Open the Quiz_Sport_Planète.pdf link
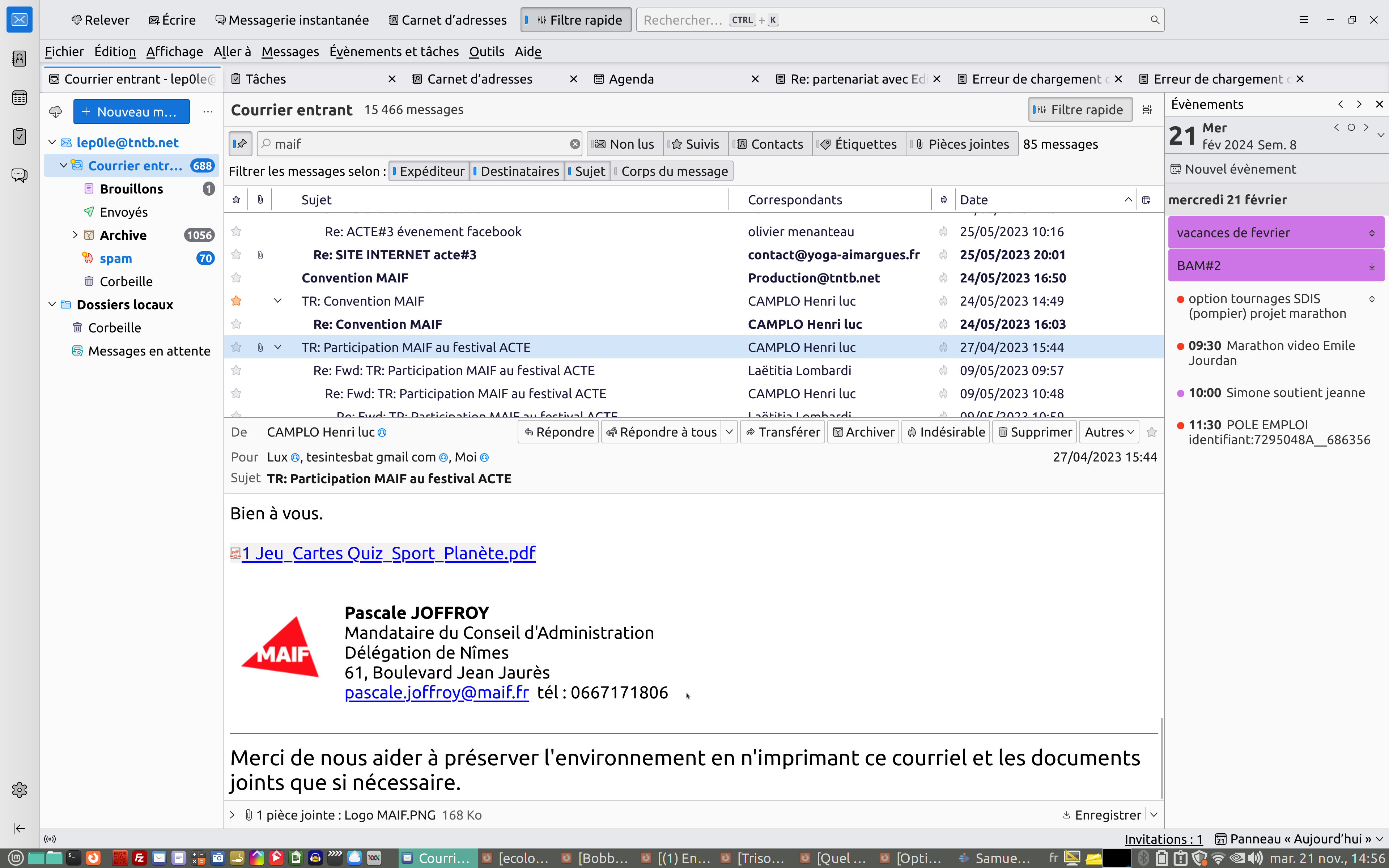Image resolution: width=1389 pixels, height=868 pixels. click(x=388, y=553)
